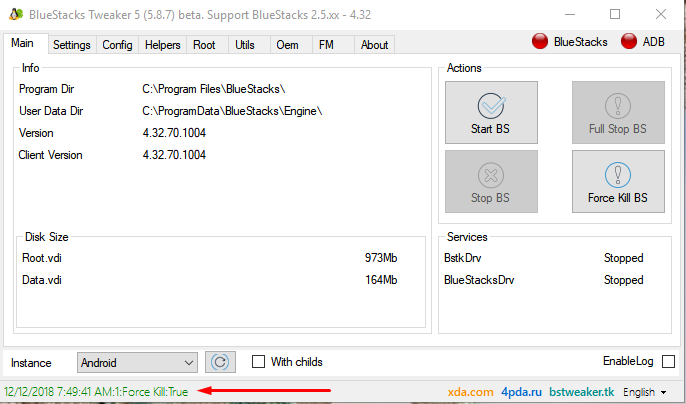
Task: Open the English language dropdown
Action: click(x=645, y=392)
